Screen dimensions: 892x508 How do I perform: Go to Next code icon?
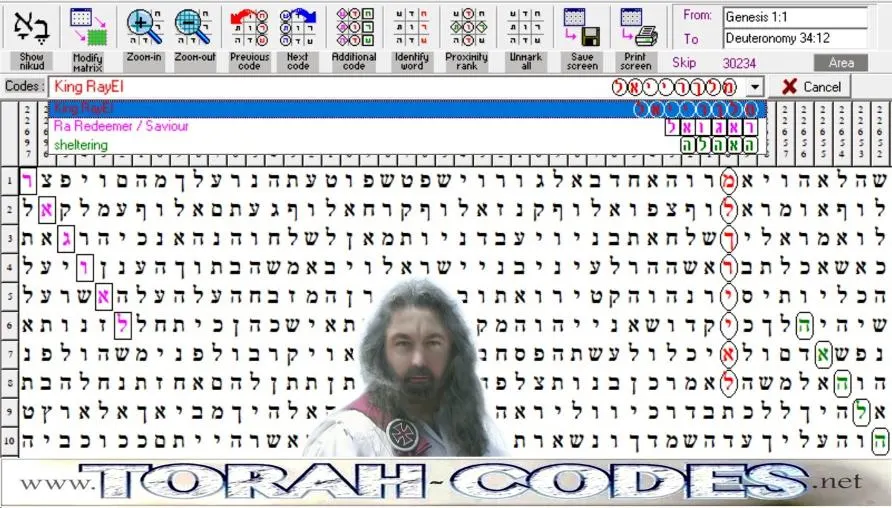tap(298, 27)
